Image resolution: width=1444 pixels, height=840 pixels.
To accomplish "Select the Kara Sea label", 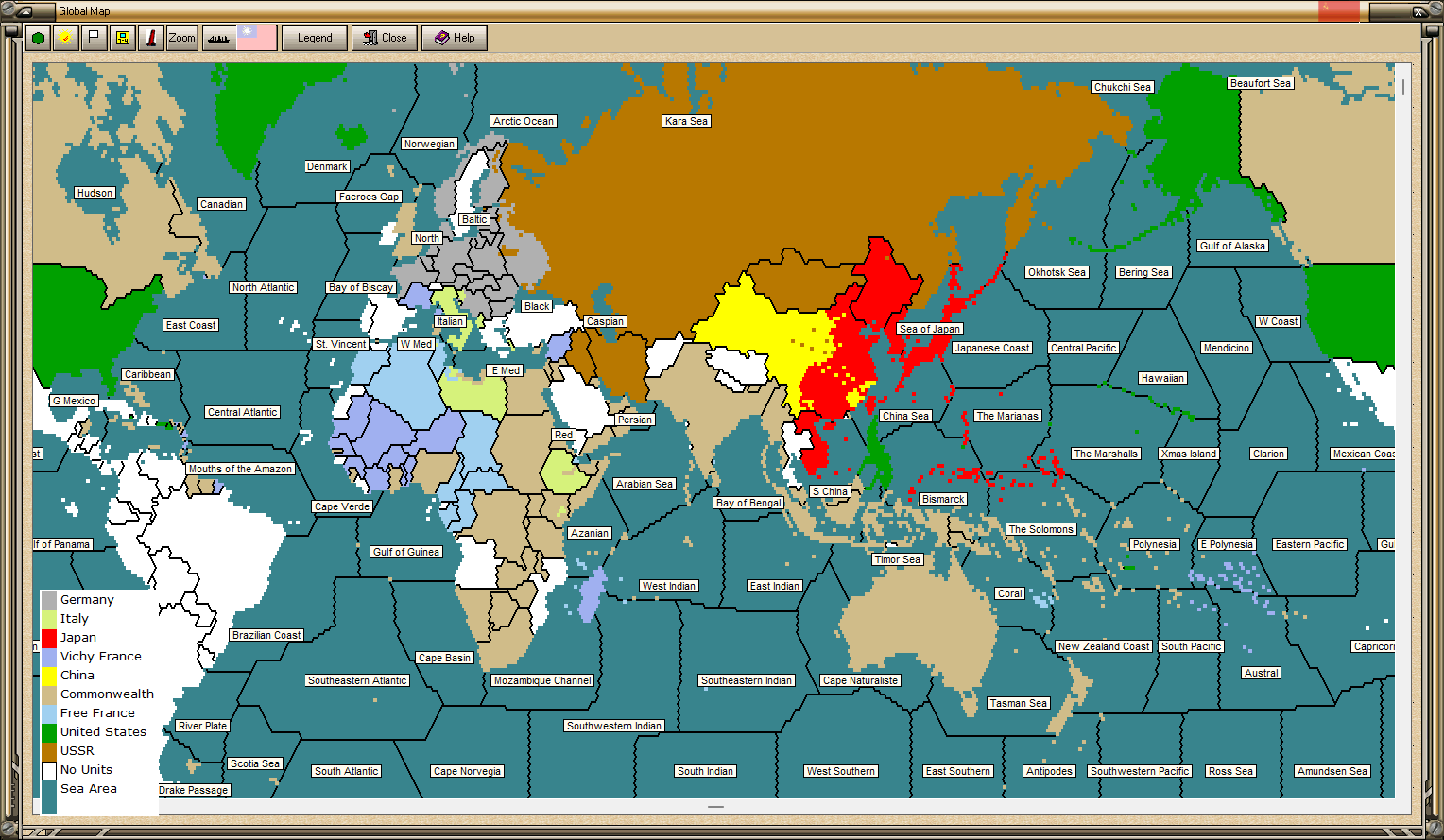I will (686, 121).
